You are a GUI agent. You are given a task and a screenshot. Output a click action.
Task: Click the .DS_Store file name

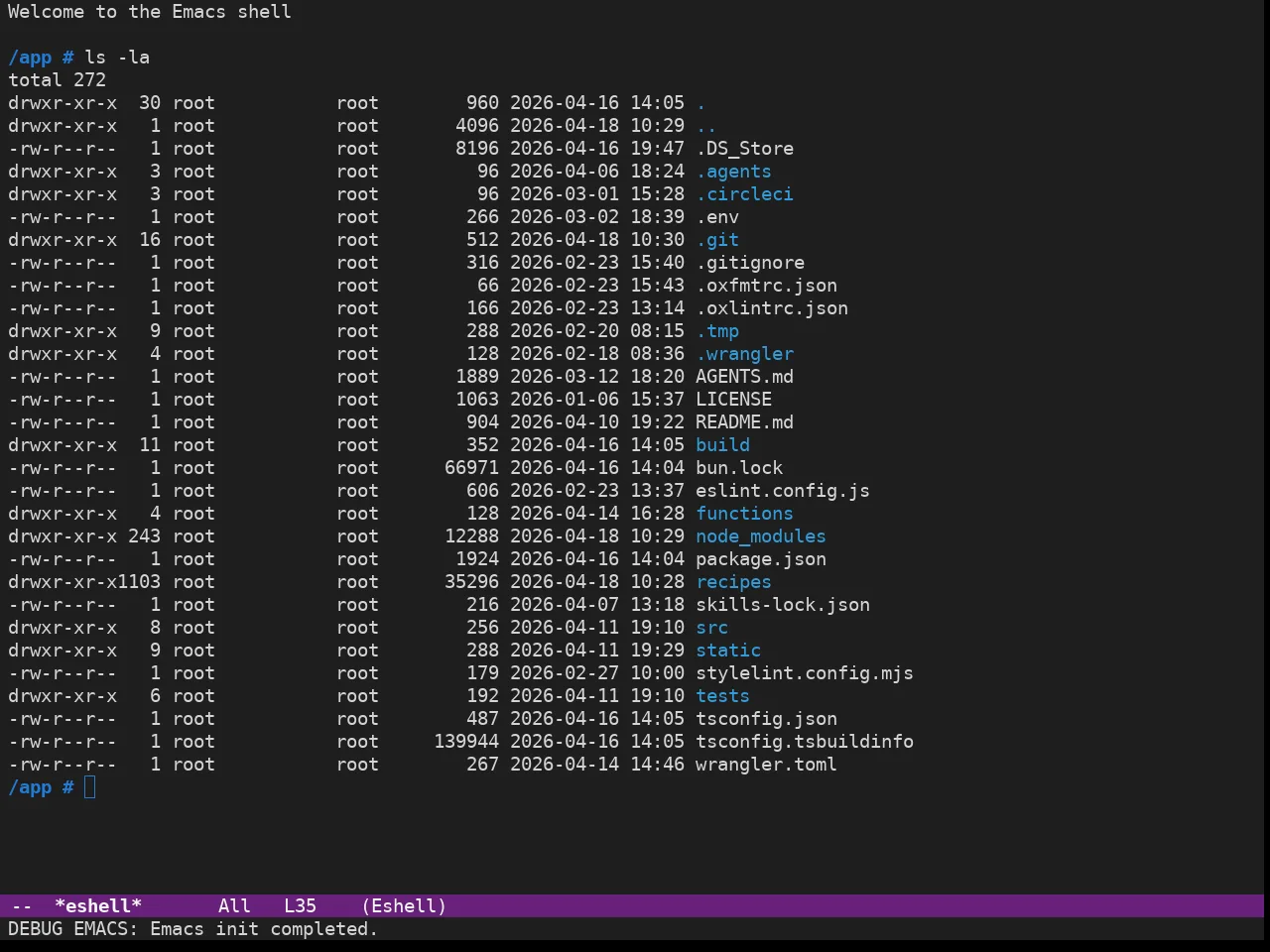pyautogui.click(x=744, y=149)
